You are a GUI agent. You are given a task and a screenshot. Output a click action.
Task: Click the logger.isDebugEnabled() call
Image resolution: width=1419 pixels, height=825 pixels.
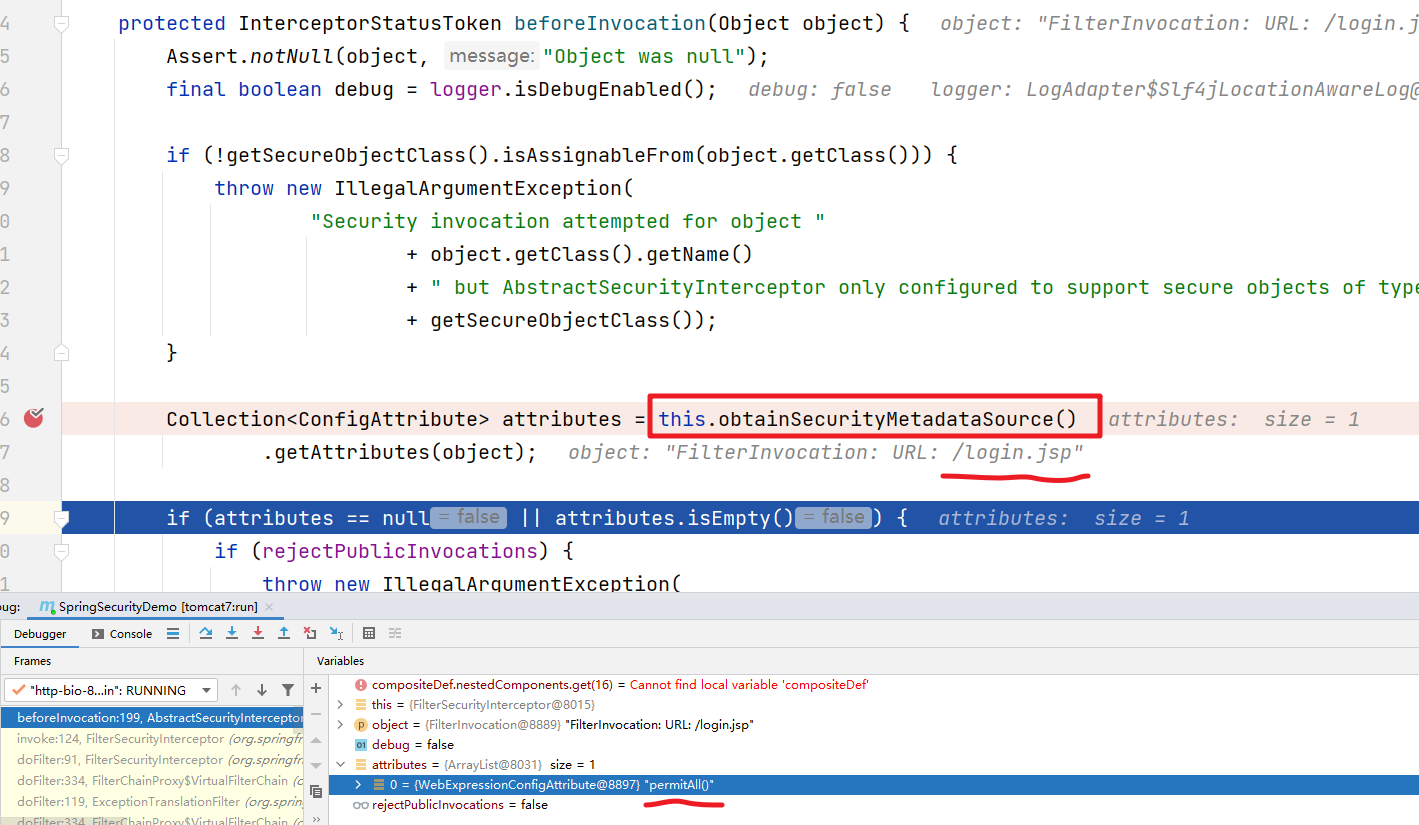coord(568,89)
